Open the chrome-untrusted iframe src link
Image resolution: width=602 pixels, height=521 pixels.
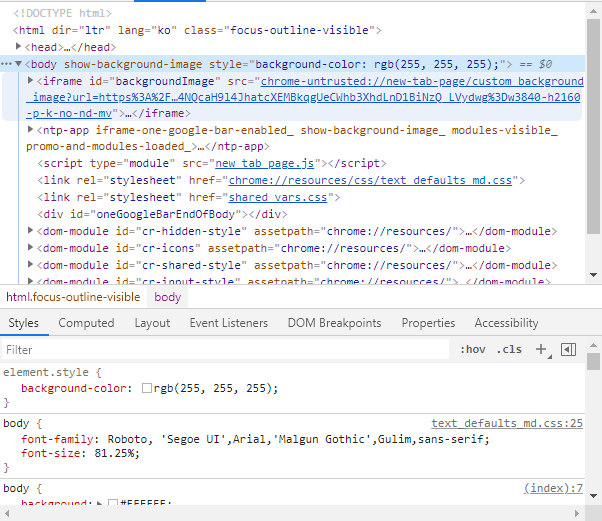pos(305,97)
